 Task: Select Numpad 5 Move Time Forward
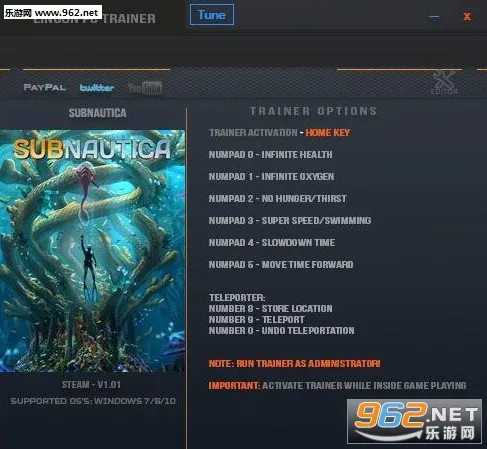tap(281, 265)
